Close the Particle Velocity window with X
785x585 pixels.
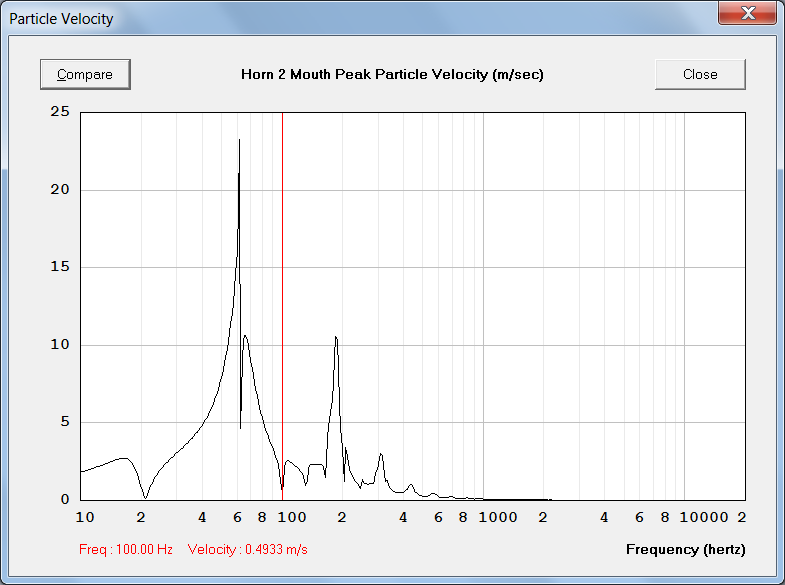pos(747,12)
